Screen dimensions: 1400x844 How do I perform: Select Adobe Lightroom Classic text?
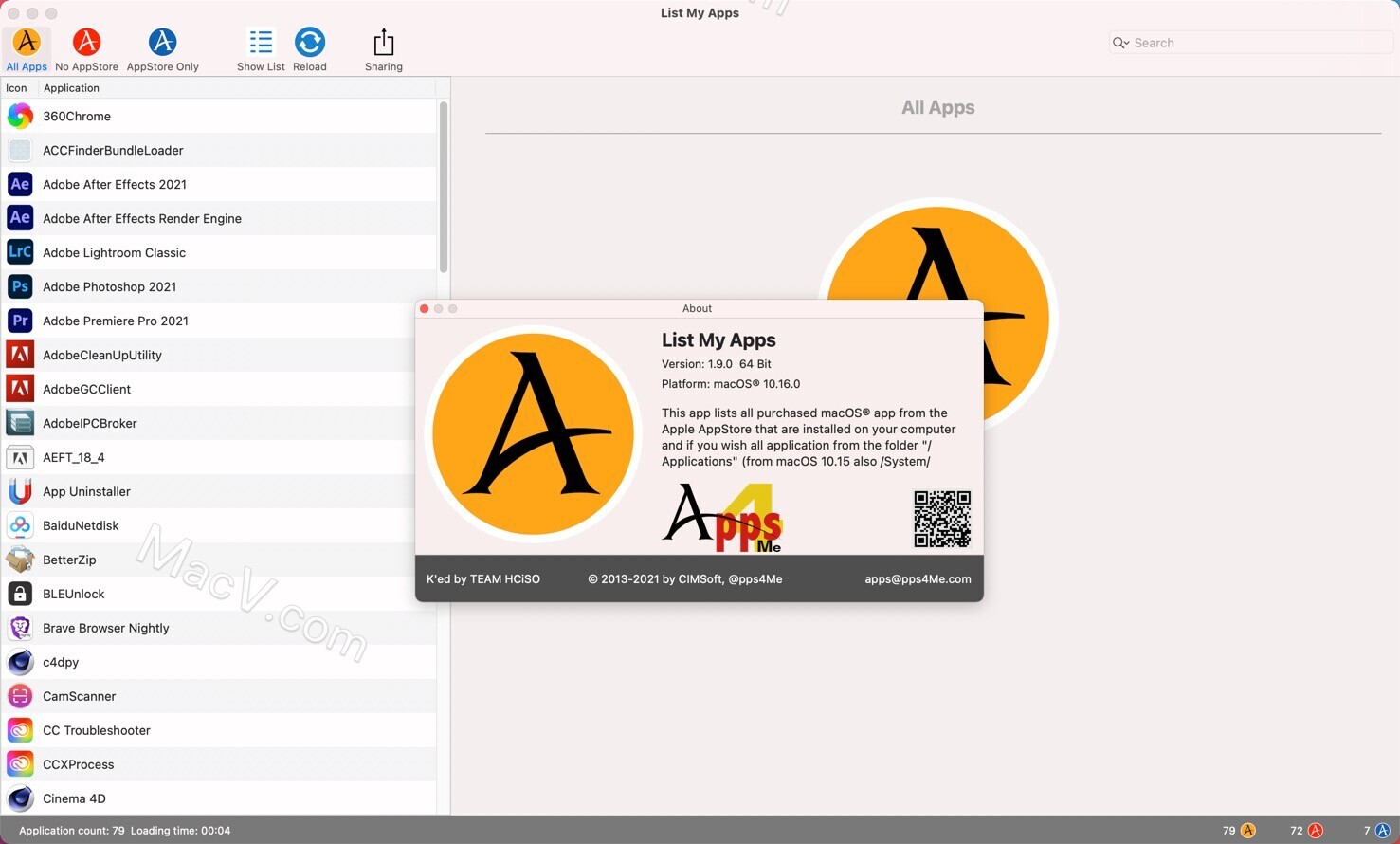[114, 252]
